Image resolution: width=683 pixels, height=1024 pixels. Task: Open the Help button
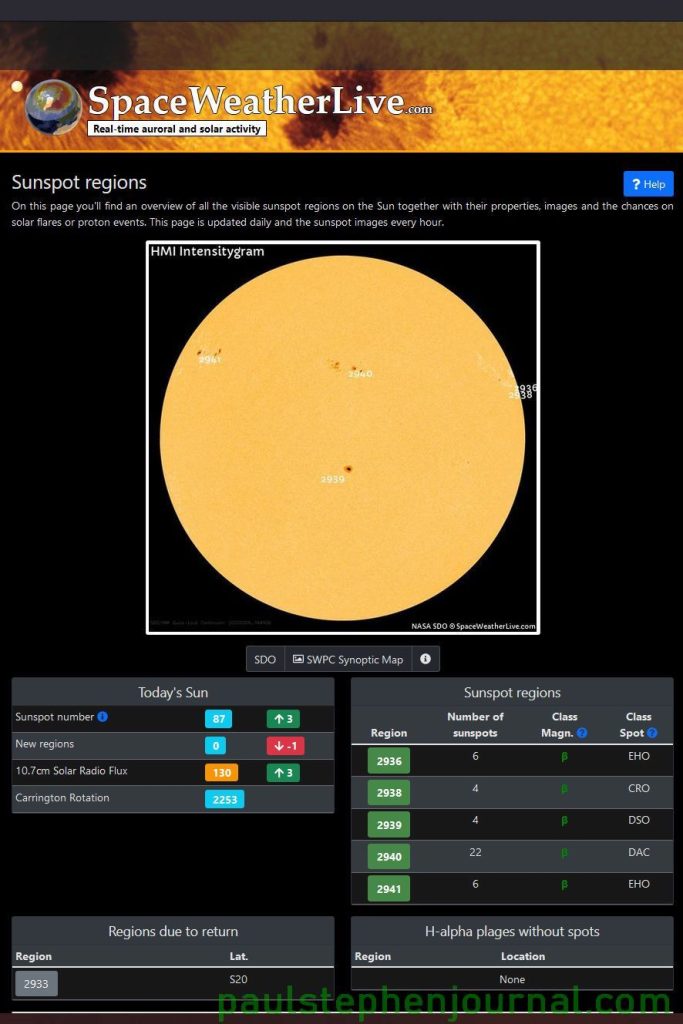coord(648,184)
